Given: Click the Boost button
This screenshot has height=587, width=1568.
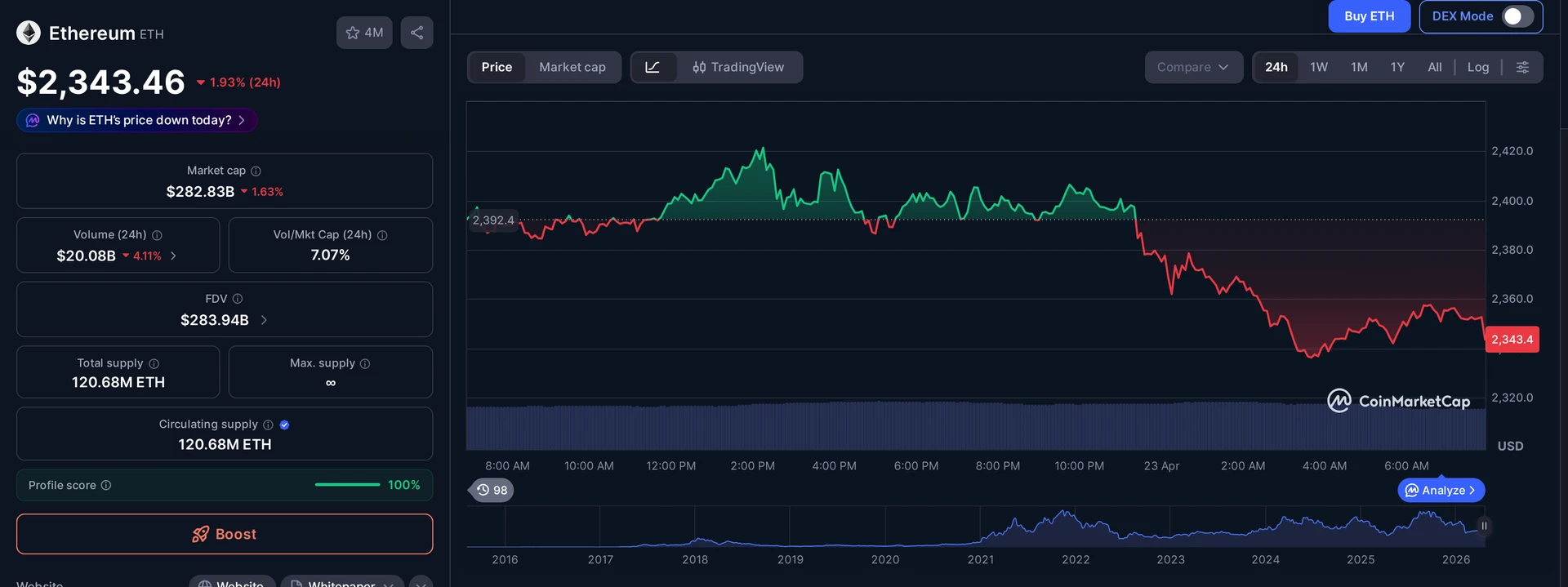Looking at the screenshot, I should (225, 534).
